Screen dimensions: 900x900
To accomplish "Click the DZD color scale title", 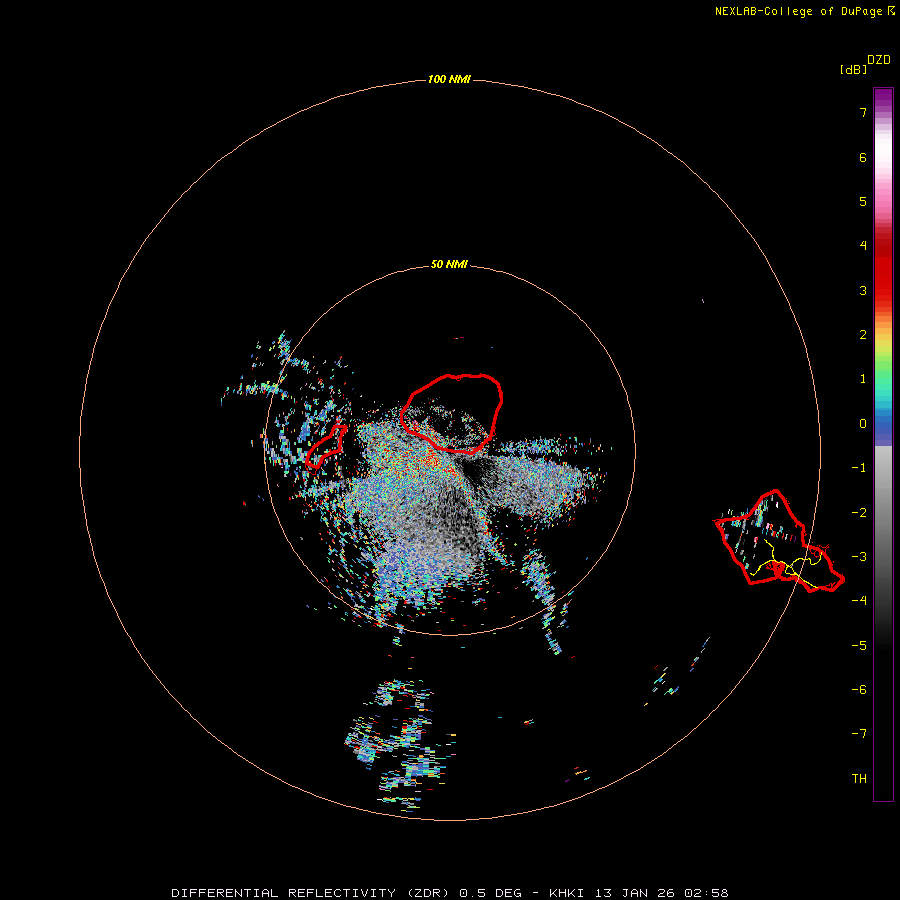I will click(879, 60).
